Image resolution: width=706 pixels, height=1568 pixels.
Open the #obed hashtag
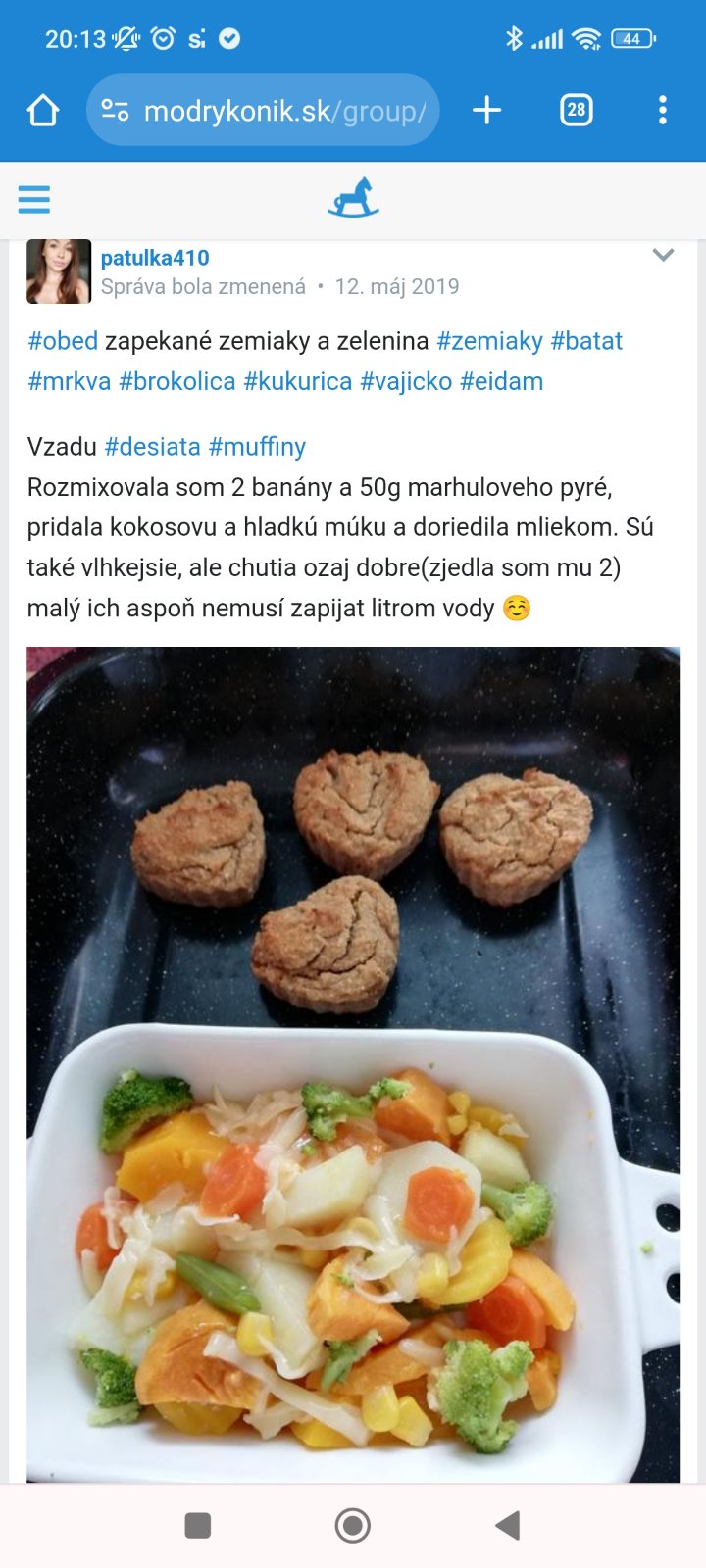63,341
